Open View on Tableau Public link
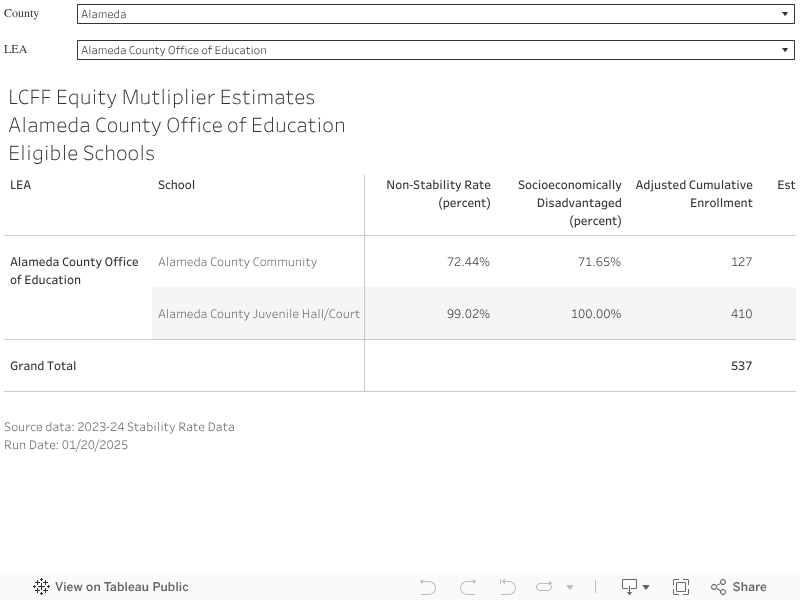This screenshot has height=600, width=800. (121, 587)
